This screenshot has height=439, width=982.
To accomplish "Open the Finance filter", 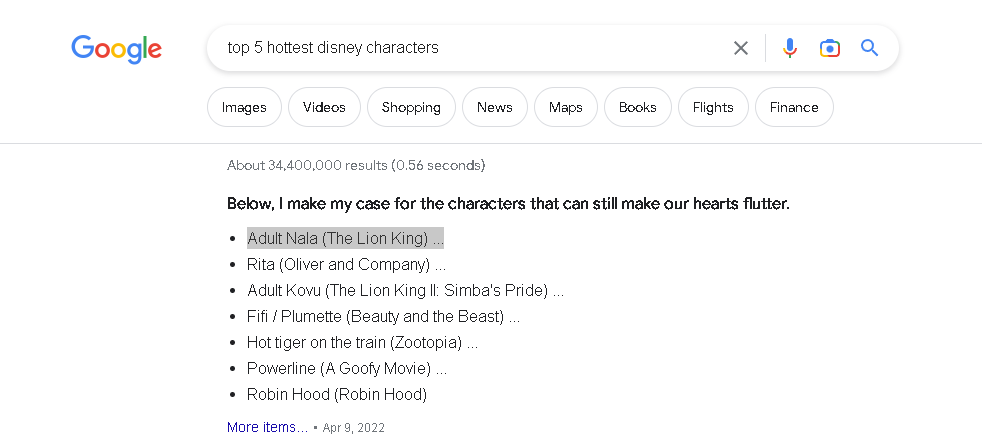I will pos(794,107).
